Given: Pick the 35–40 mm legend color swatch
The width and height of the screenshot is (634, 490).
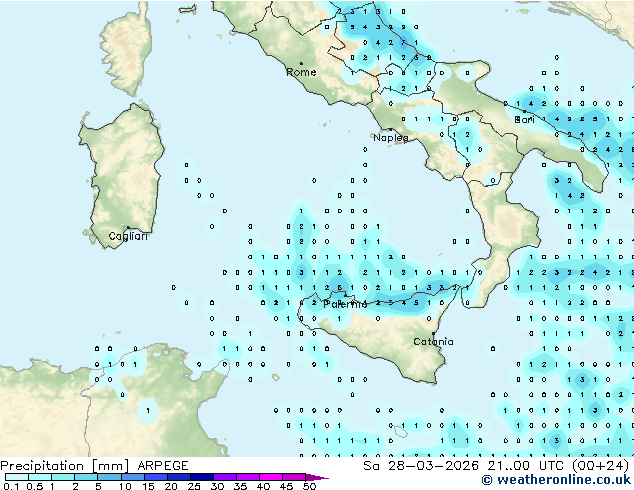Looking at the screenshot, I should [x=247, y=477].
